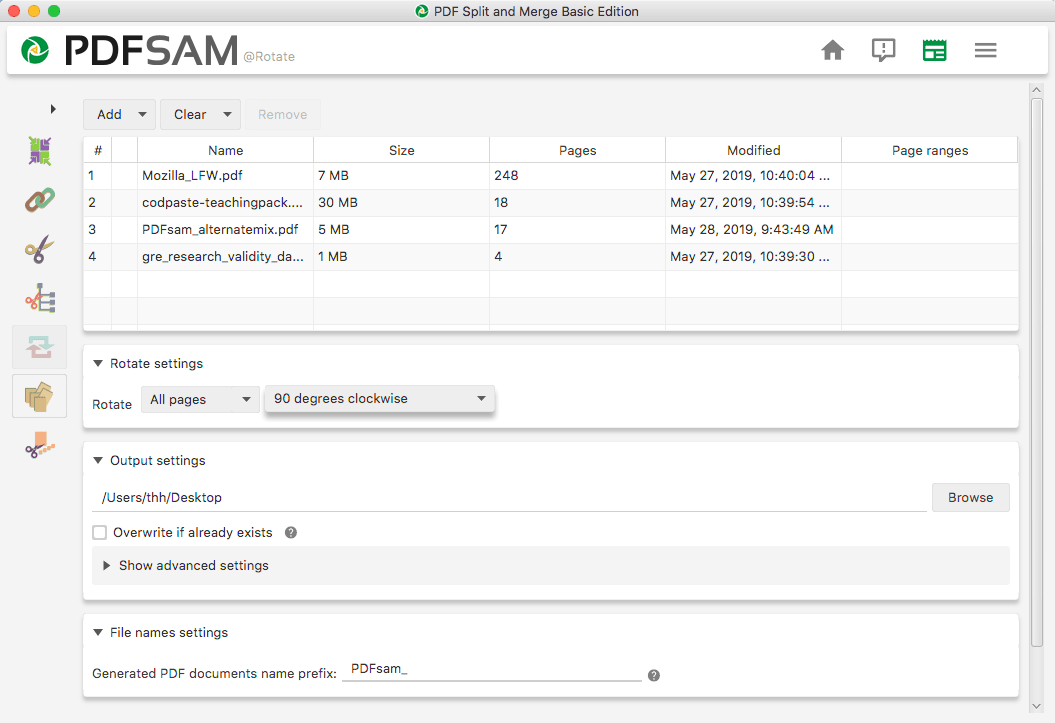Open the news speech bubble icon
Screen dimensions: 1055x723
883,50
